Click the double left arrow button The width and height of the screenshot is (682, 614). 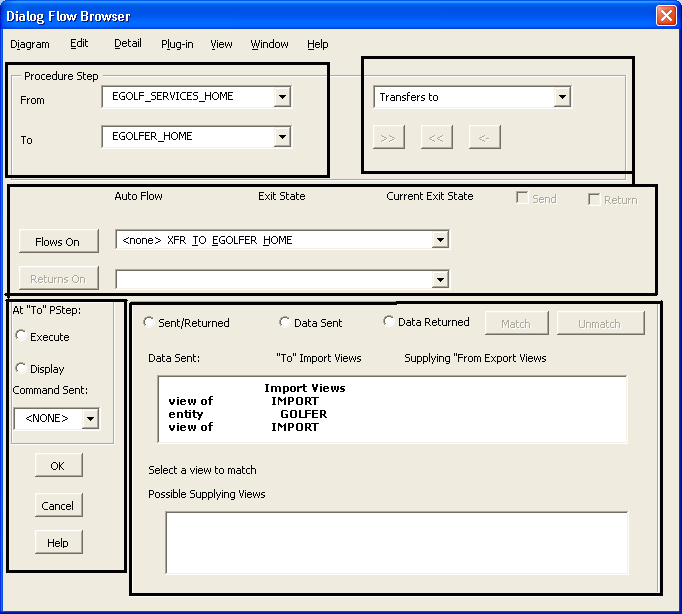[436, 137]
